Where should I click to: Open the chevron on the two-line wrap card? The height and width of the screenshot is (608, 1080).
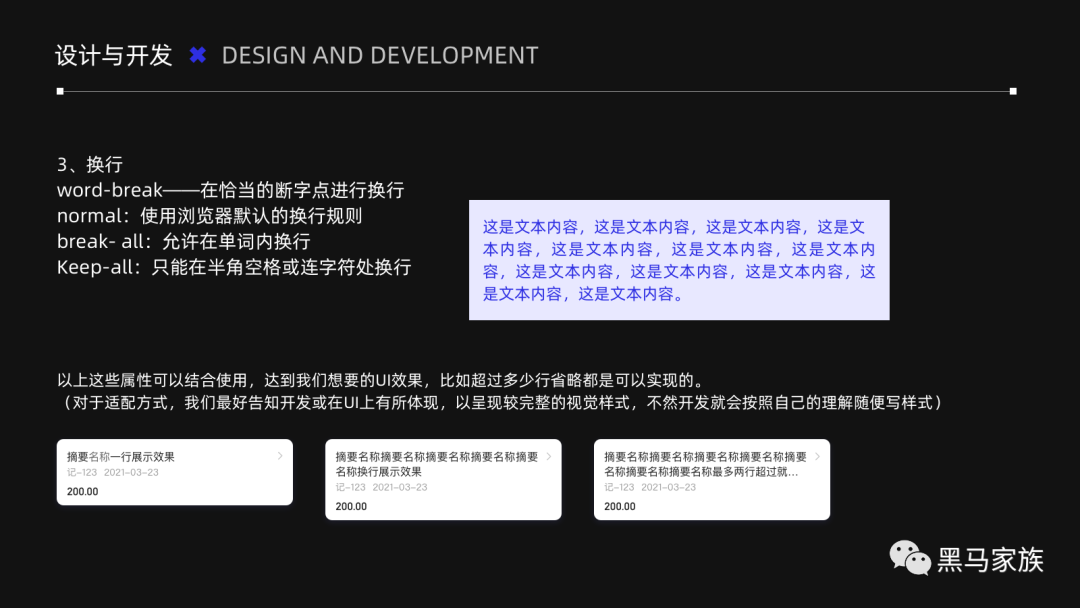point(548,456)
